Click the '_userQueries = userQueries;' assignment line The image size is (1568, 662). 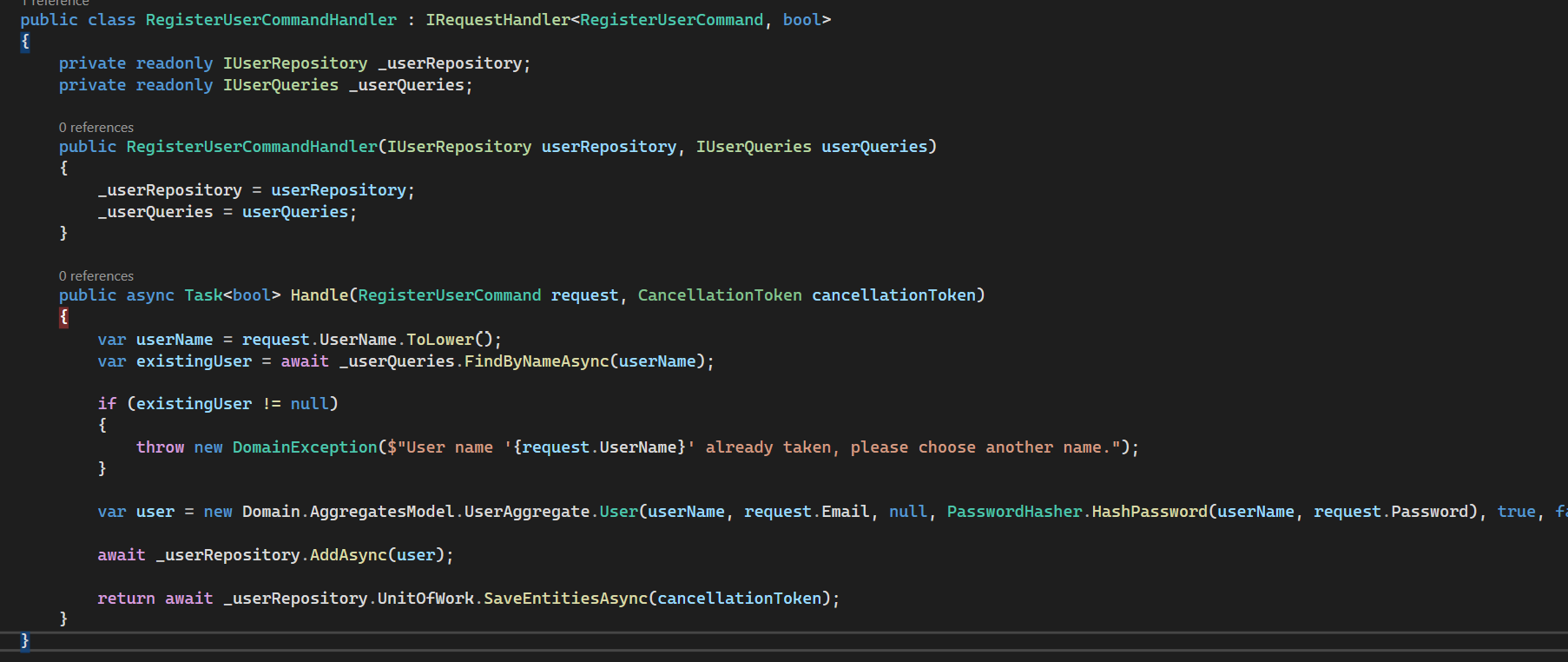227,212
